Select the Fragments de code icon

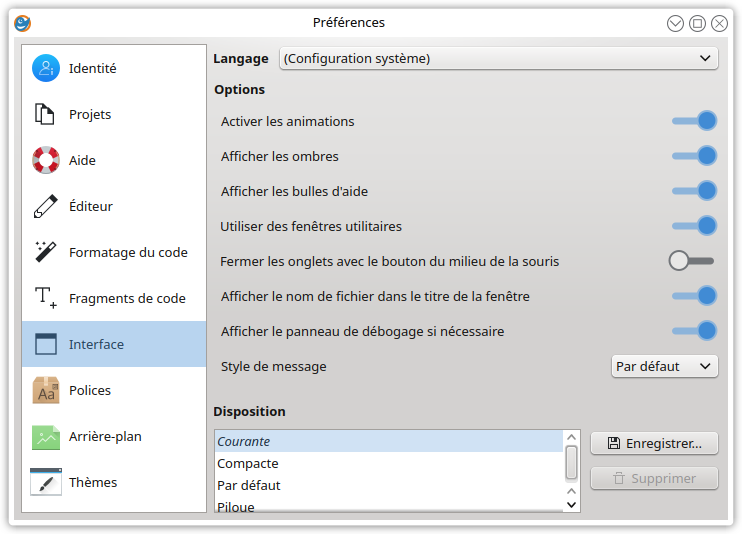tap(46, 298)
